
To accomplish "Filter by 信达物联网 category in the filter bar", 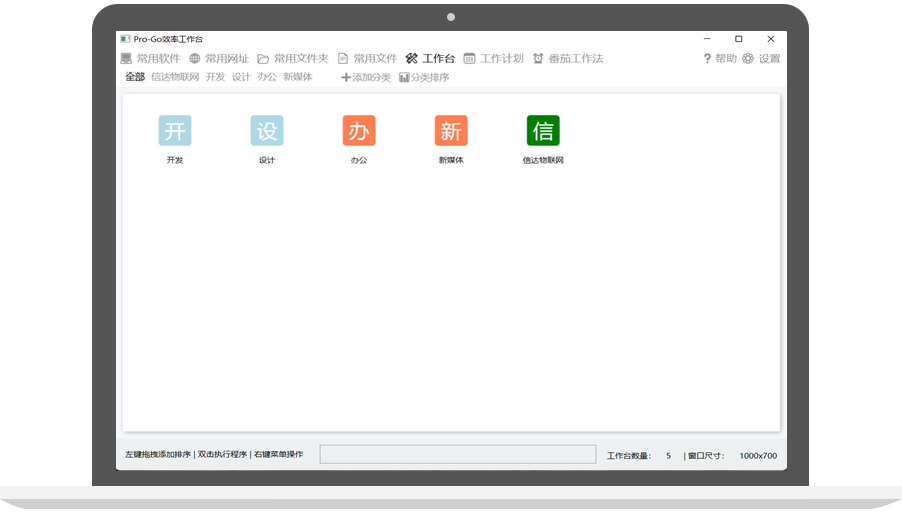I will pos(175,77).
